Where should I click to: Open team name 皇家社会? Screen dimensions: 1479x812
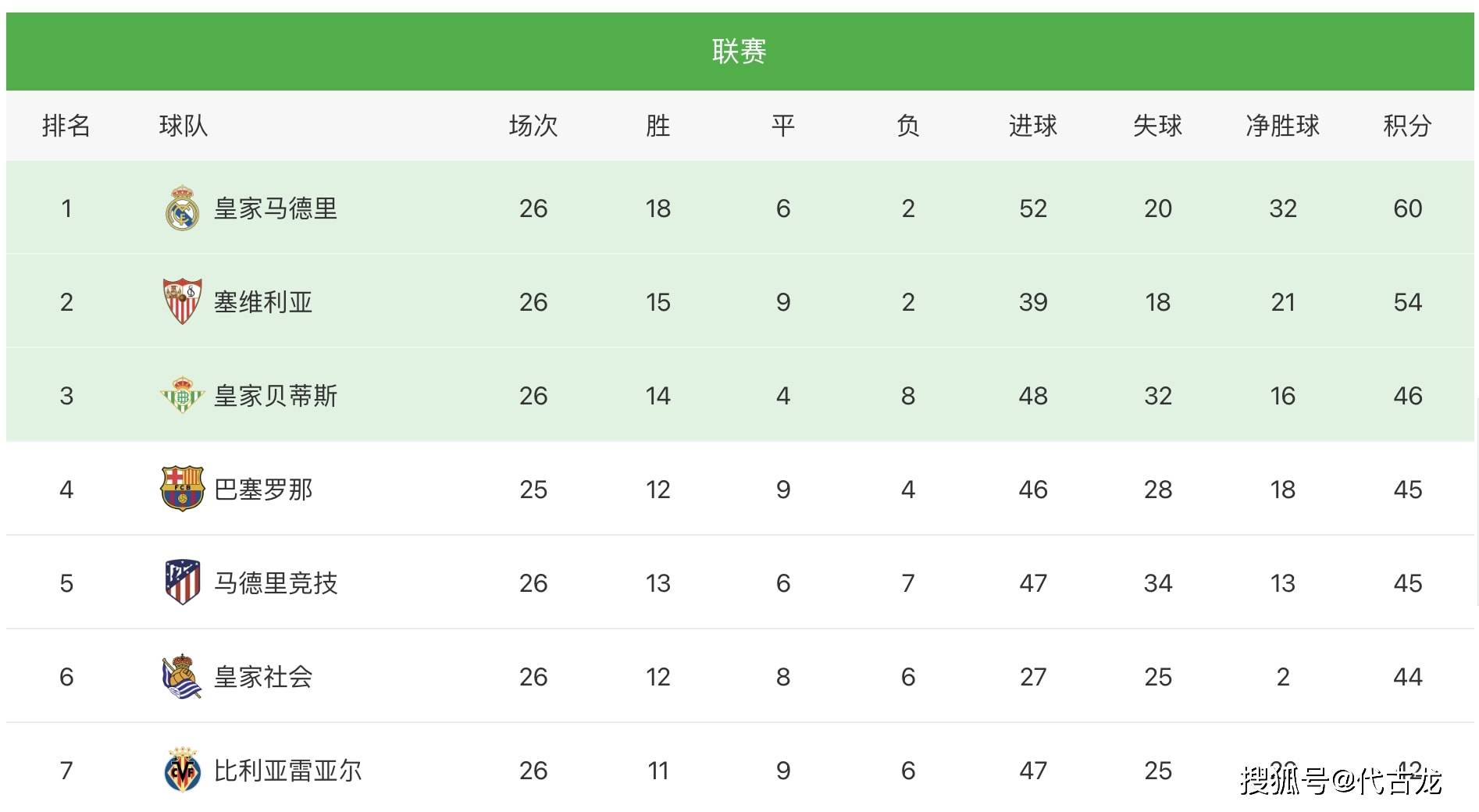(263, 677)
